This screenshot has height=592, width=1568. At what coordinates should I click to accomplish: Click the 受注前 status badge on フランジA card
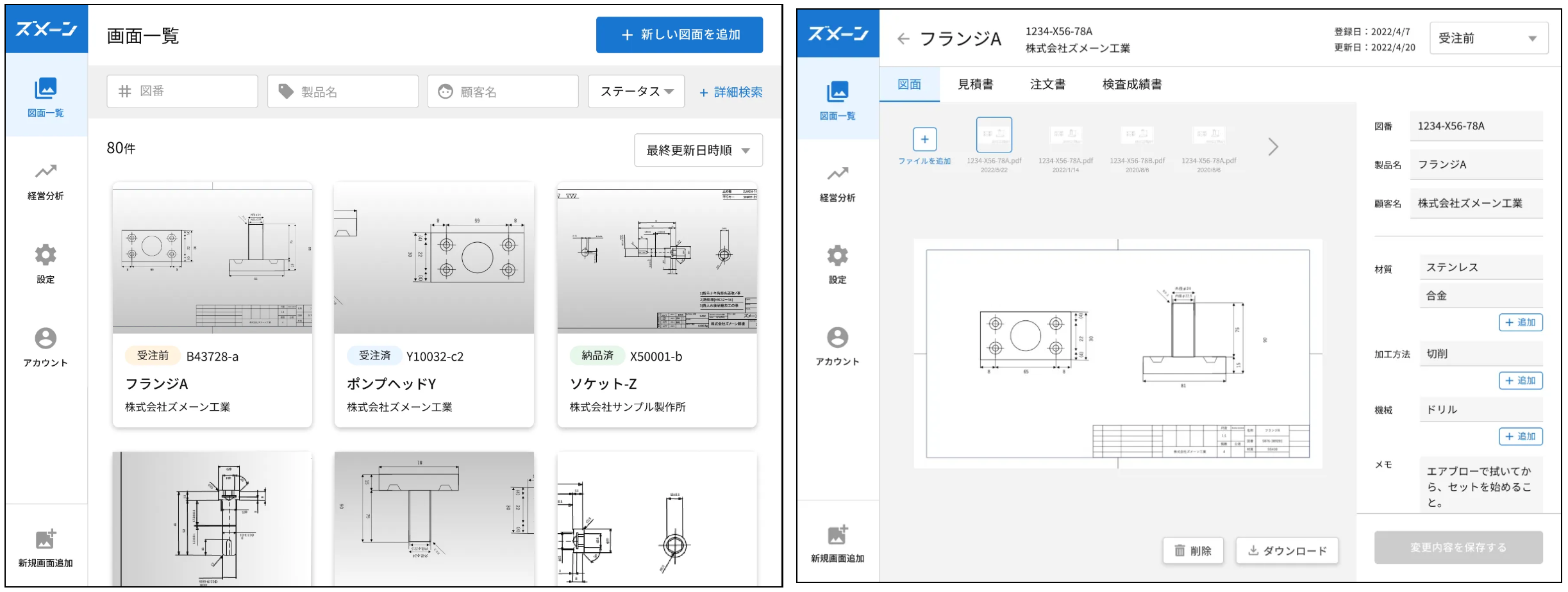tap(153, 356)
